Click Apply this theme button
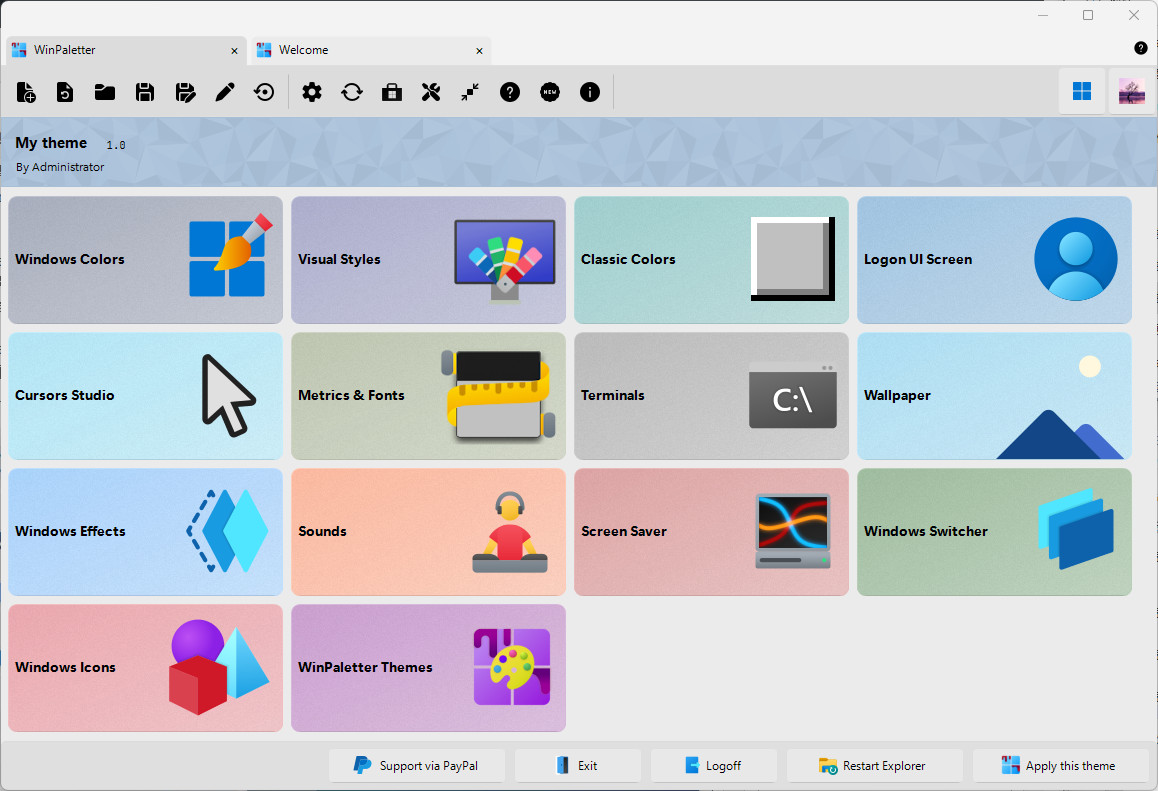This screenshot has width=1158, height=791. coord(1061,766)
